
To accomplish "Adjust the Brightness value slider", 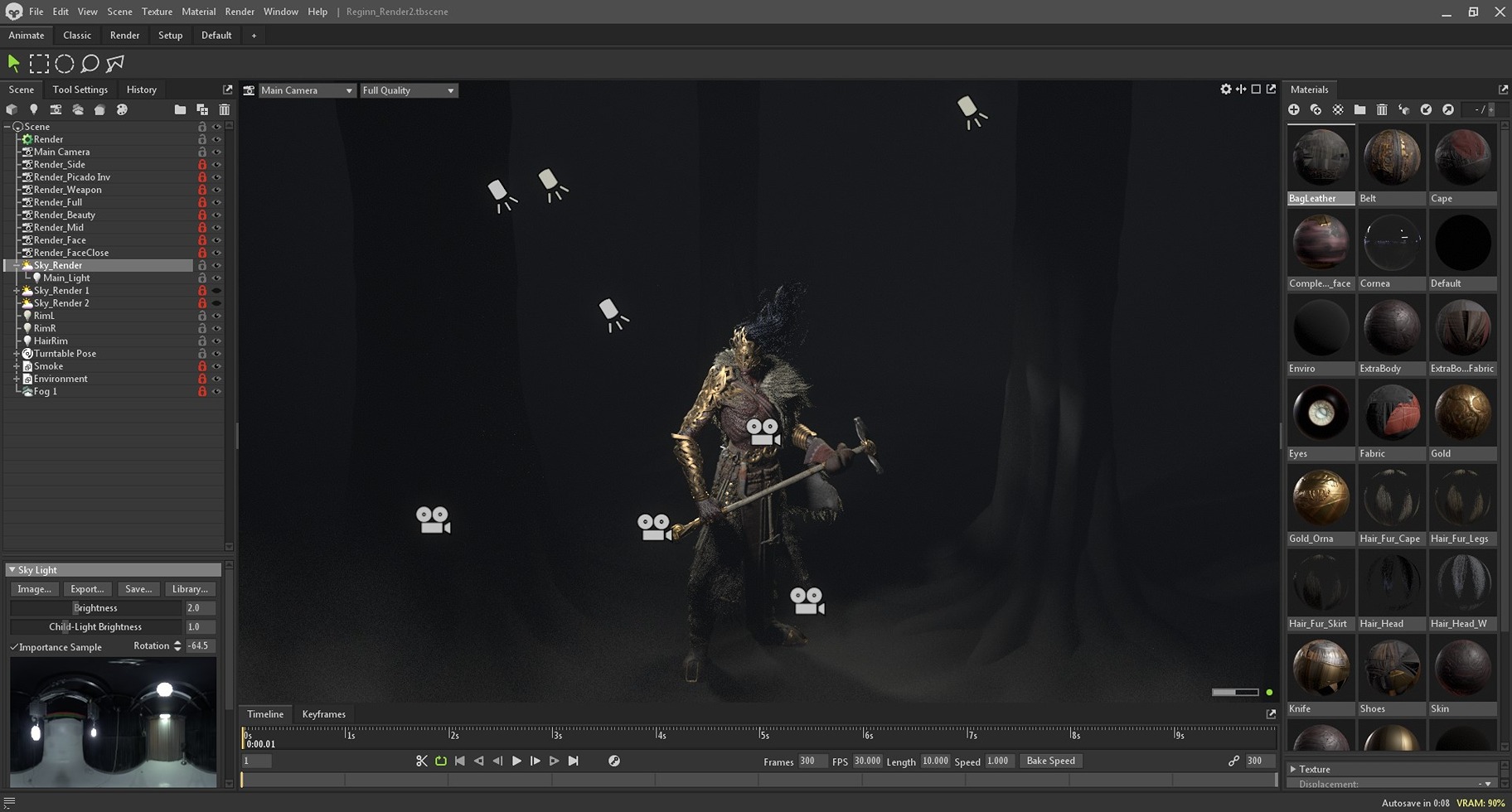I will [95, 607].
